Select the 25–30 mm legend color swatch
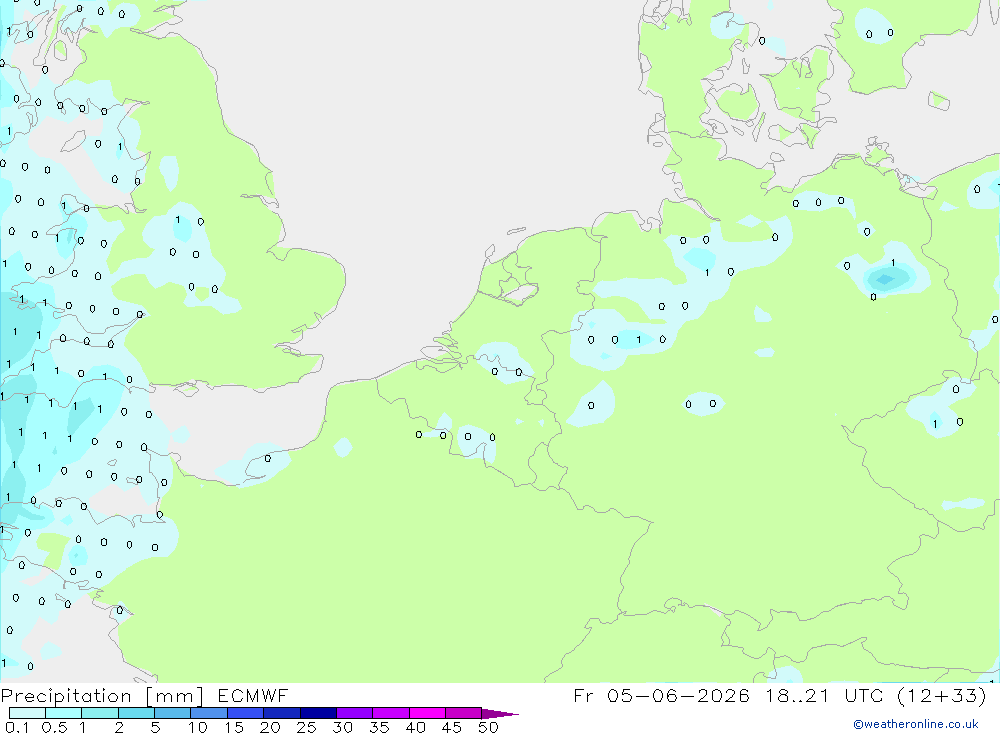The height and width of the screenshot is (733, 1000). (318, 713)
